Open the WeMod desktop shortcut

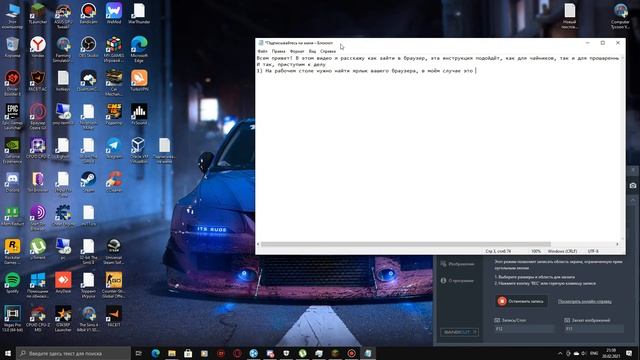coord(114,14)
